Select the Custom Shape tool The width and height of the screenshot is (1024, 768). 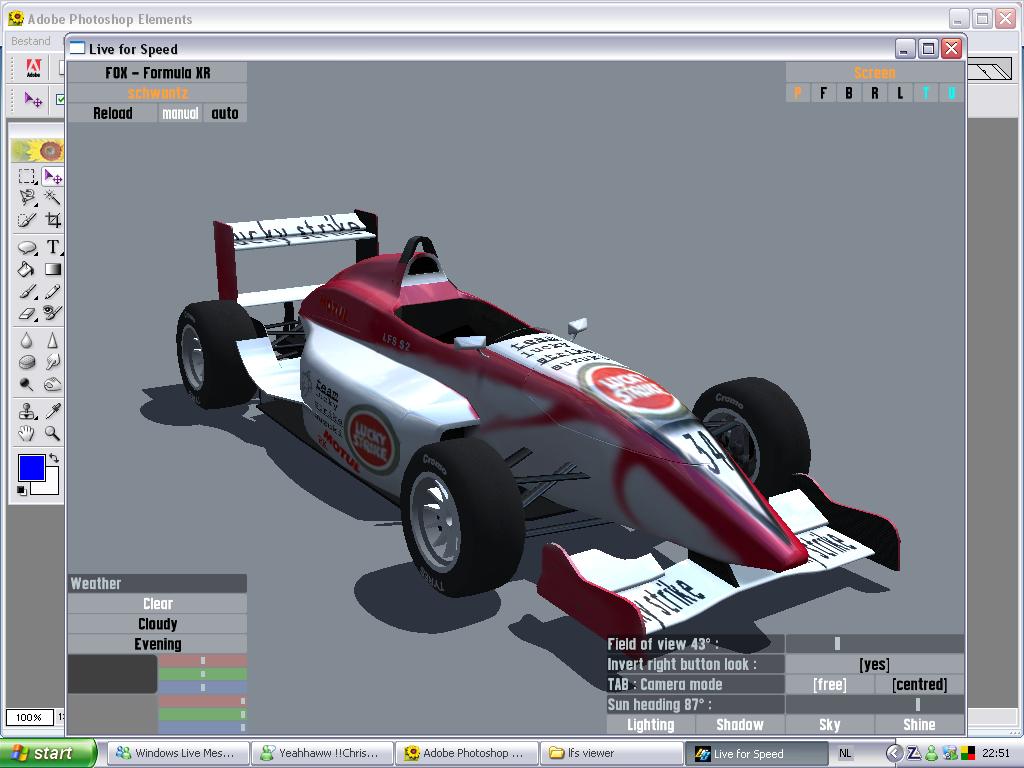pyautogui.click(x=27, y=247)
